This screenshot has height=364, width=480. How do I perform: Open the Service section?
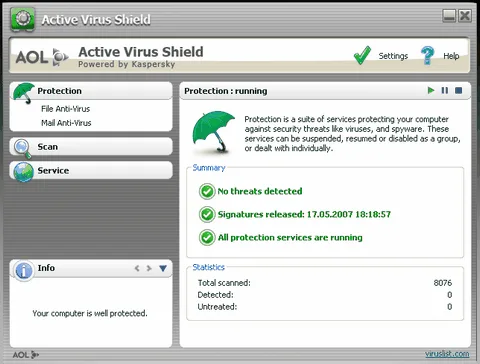point(91,170)
